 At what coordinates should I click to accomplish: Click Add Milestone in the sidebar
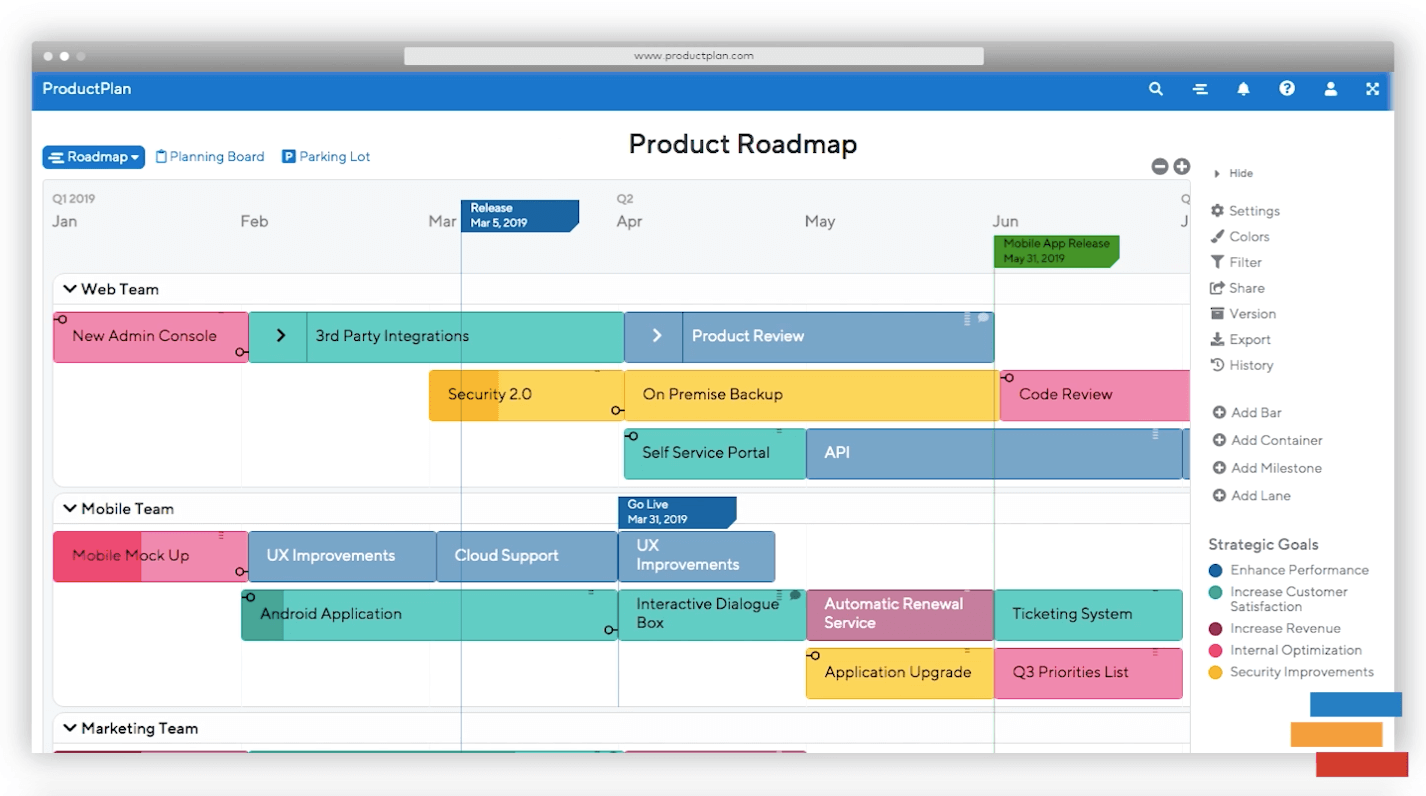(x=1266, y=468)
